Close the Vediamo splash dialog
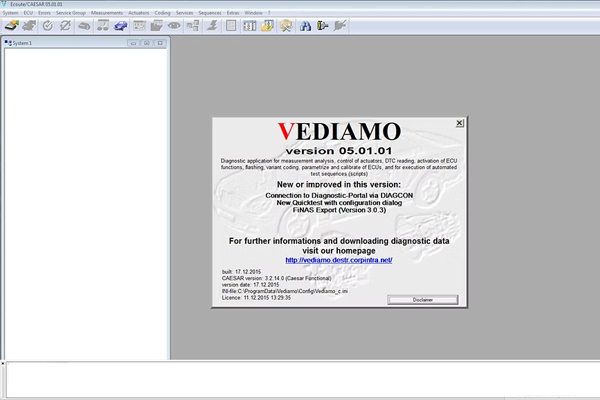Screen dimensions: 600x400 pyautogui.click(x=459, y=123)
